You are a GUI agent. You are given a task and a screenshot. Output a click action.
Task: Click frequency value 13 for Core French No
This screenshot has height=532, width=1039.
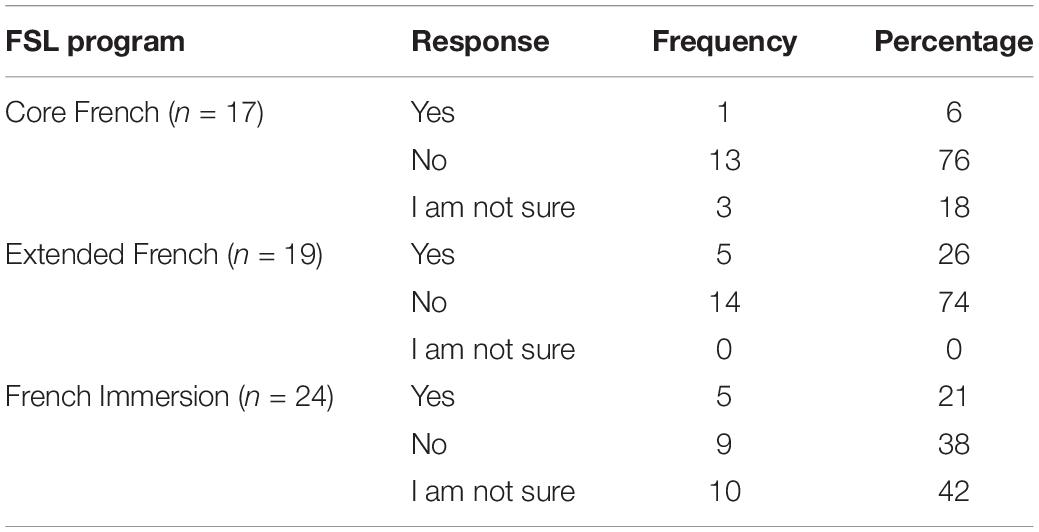[724, 160]
